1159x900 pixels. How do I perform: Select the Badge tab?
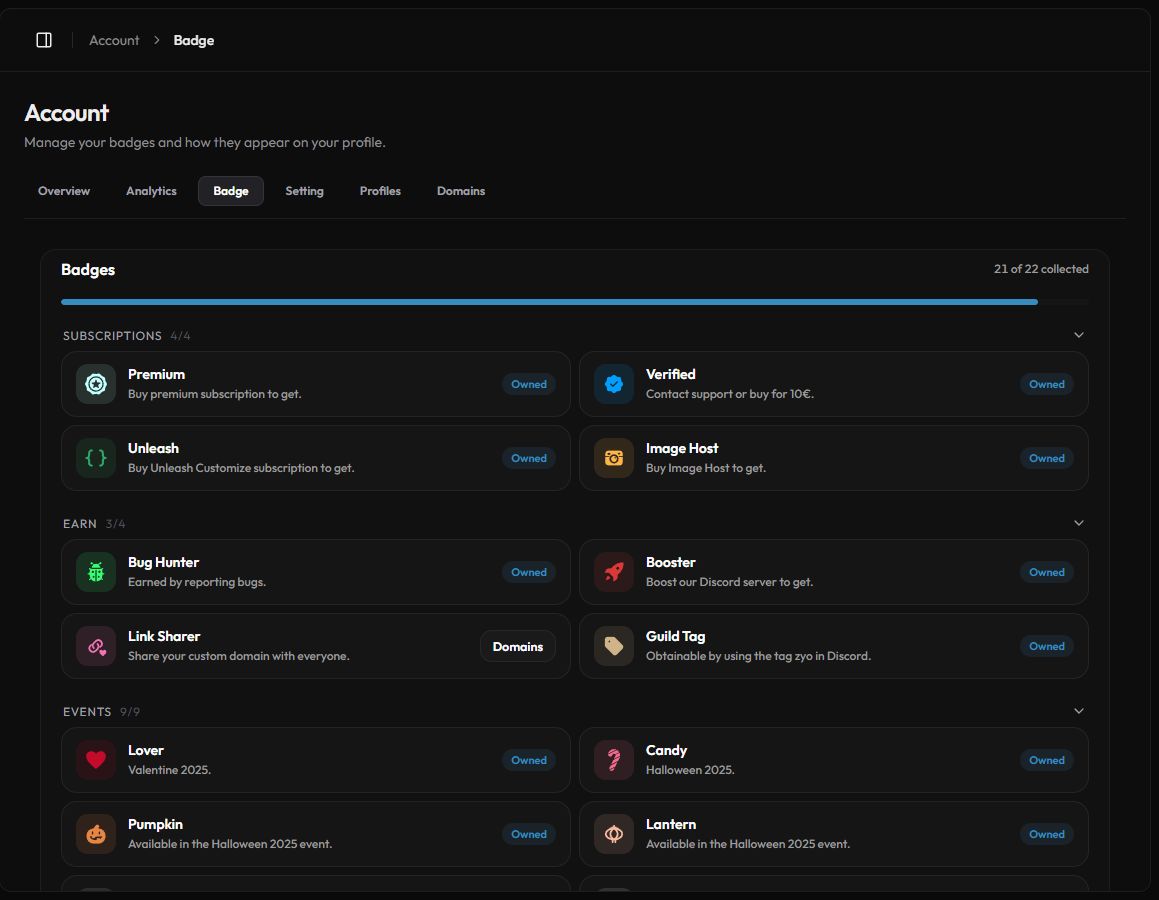tap(231, 191)
